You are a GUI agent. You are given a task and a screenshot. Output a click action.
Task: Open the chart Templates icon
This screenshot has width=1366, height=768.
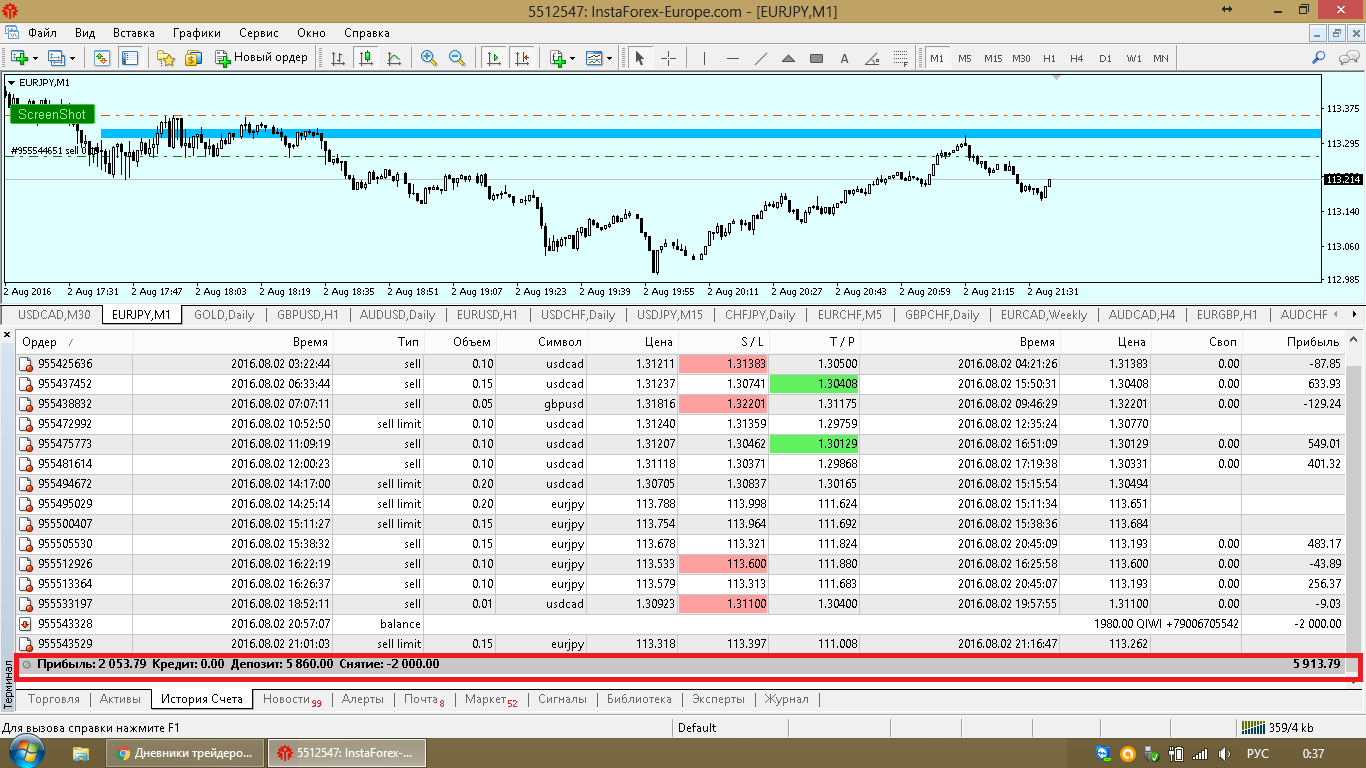pos(594,58)
